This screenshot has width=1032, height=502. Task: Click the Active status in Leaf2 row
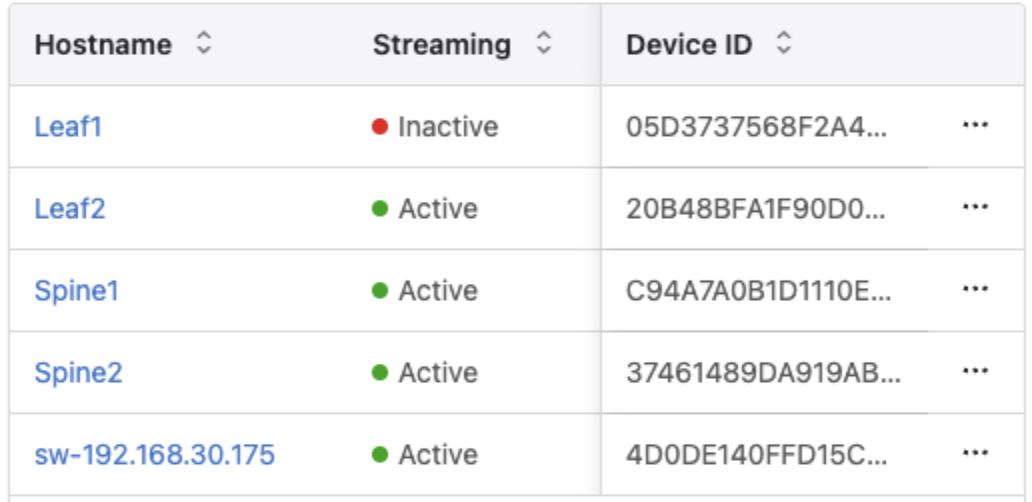[437, 209]
